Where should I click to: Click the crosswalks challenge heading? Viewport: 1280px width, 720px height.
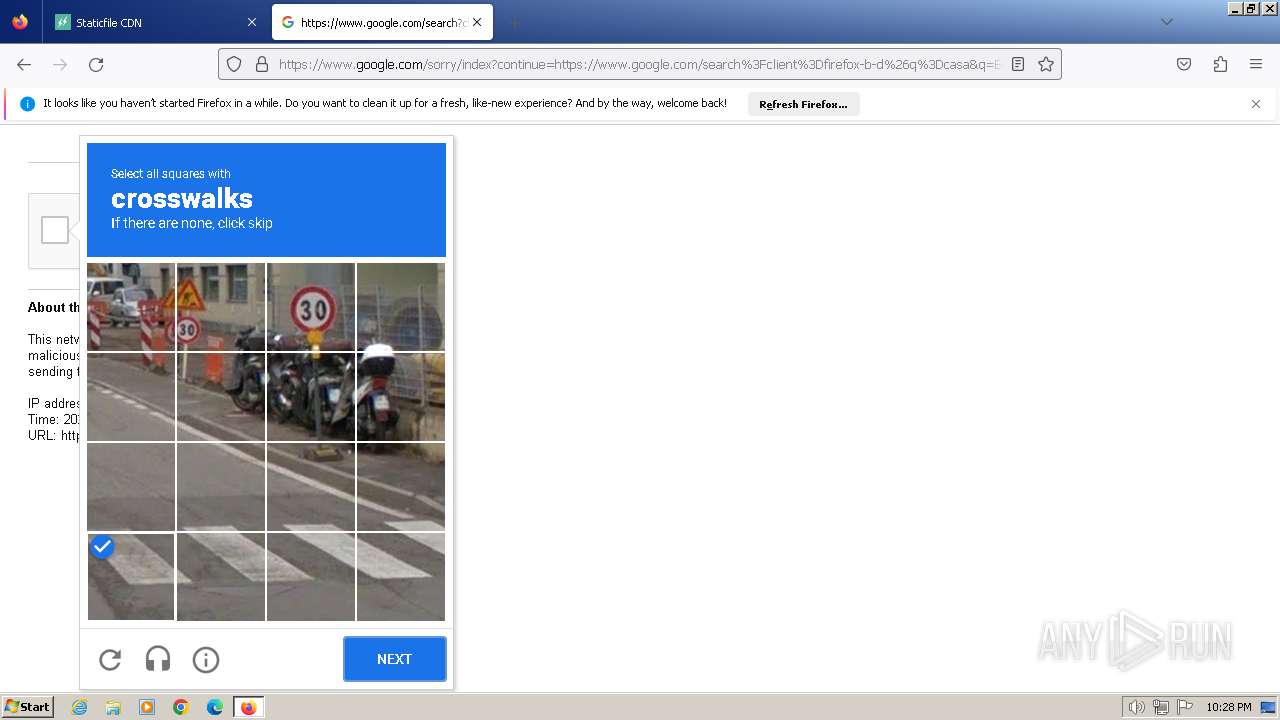(x=182, y=198)
